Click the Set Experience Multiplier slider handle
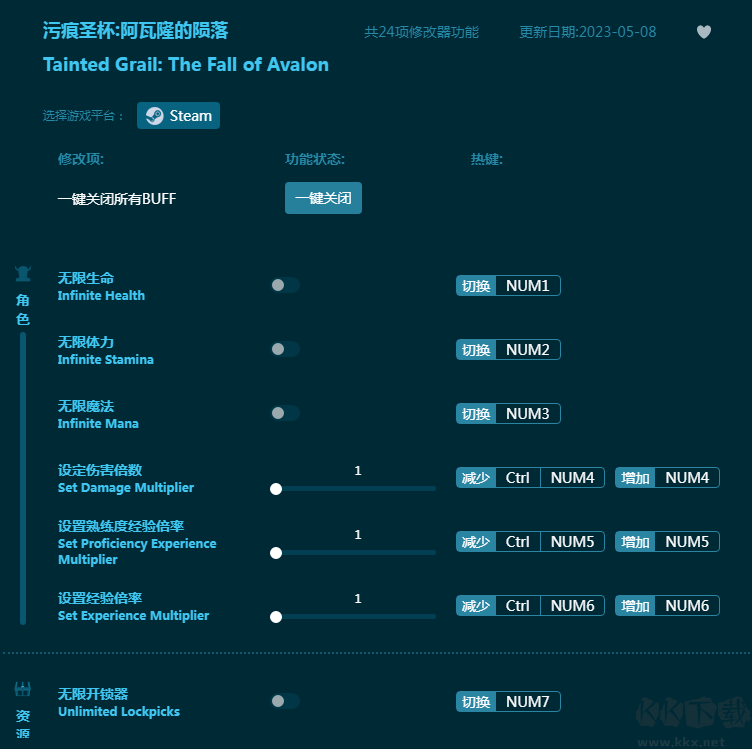752x749 pixels. pos(276,617)
